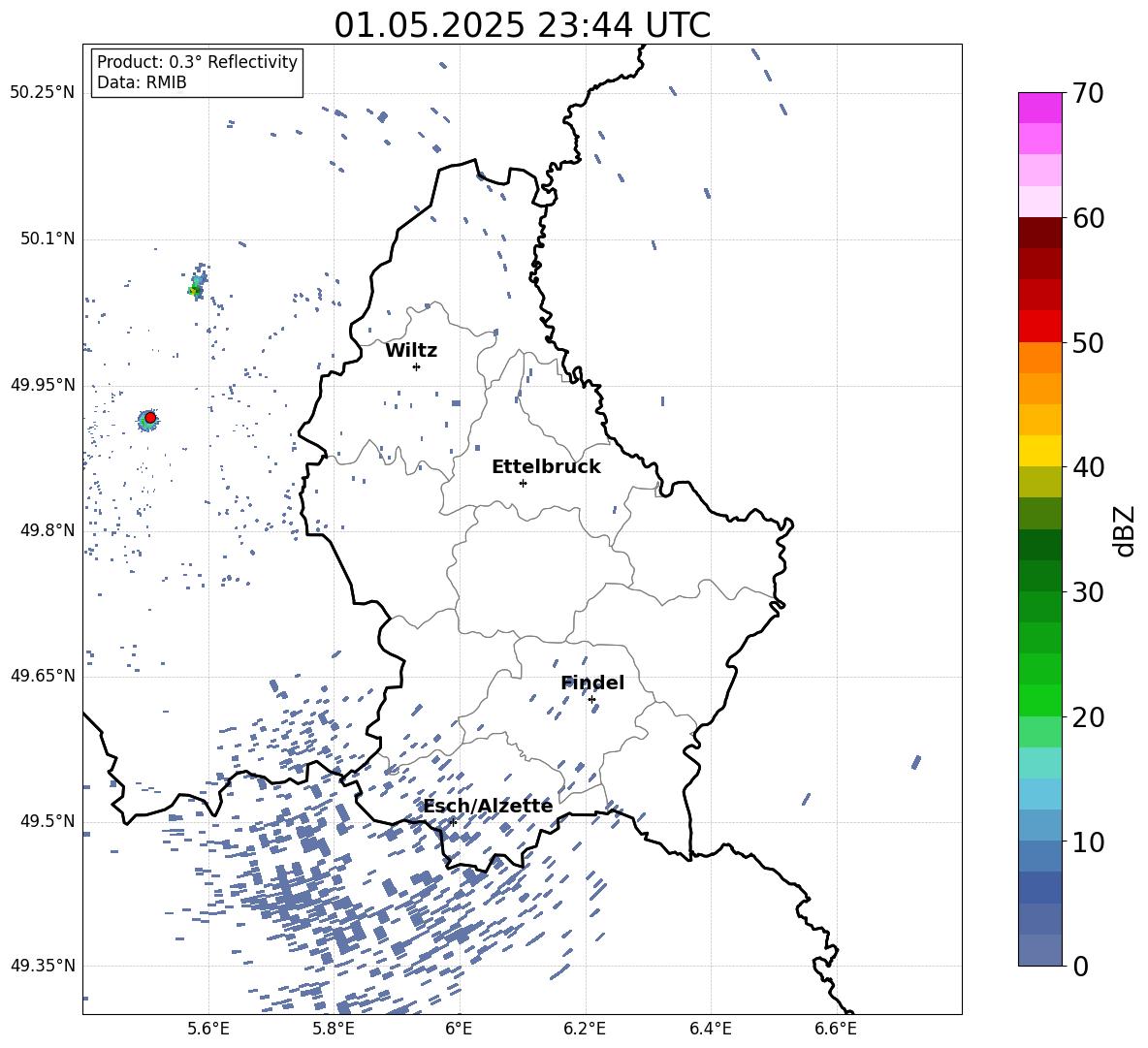Click the 5.8°E longitude label
1148x1048 pixels.
coord(334,1029)
